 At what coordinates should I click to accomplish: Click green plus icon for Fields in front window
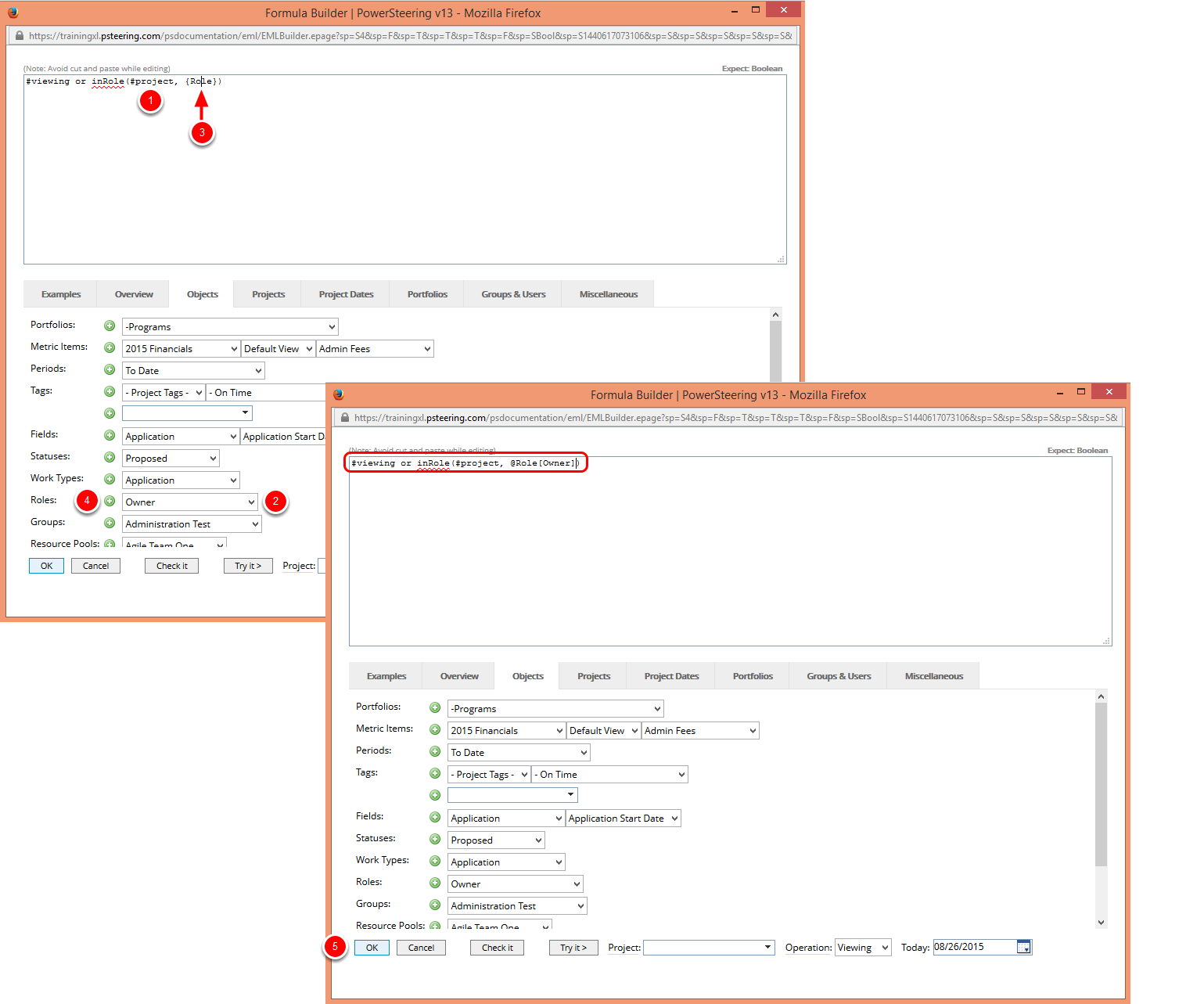[435, 817]
